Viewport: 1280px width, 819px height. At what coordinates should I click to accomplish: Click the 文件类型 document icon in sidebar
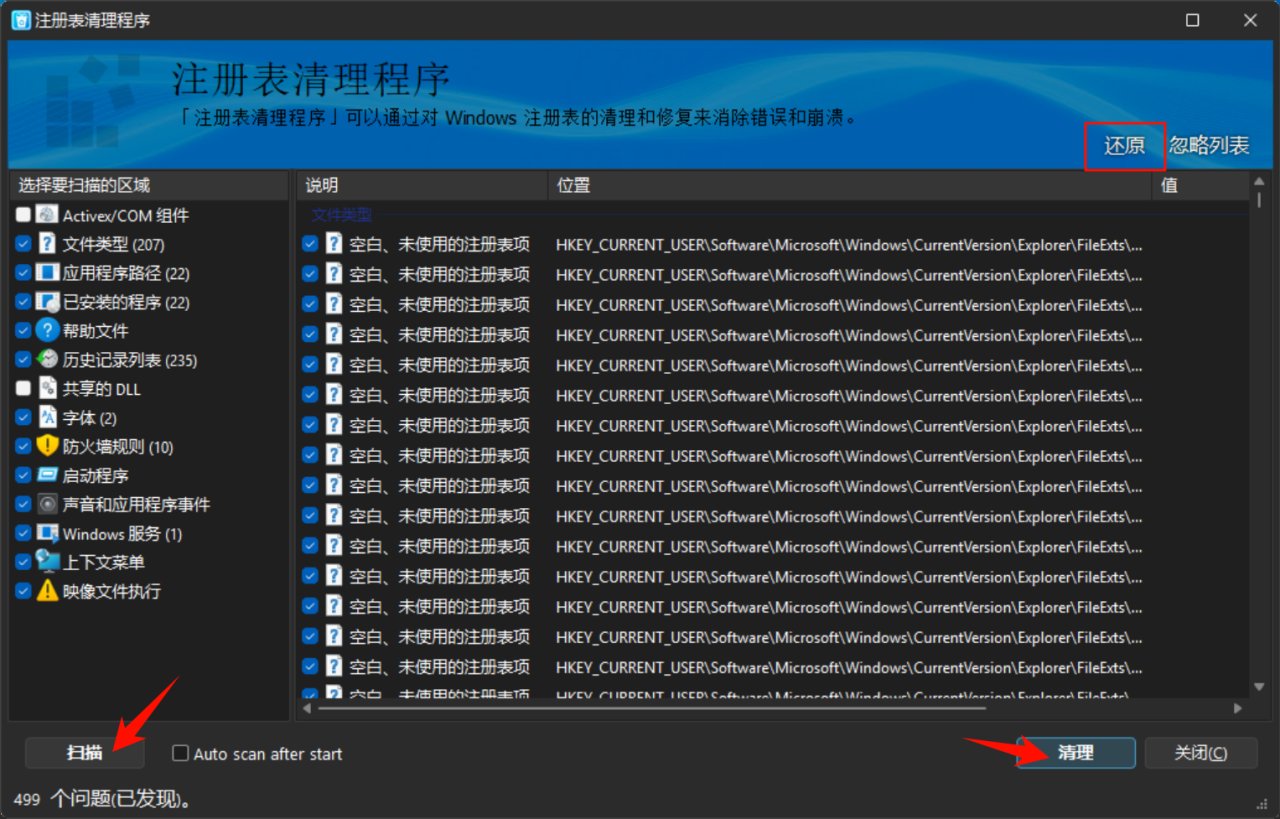(x=47, y=244)
